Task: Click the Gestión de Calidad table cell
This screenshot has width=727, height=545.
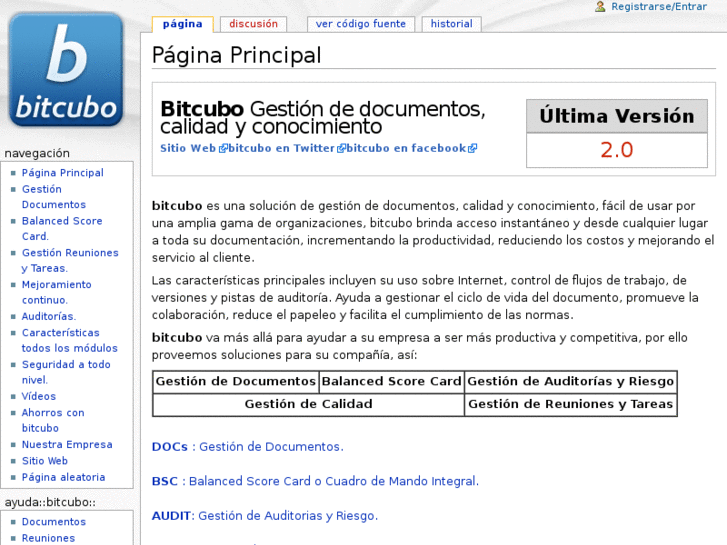Action: click(308, 404)
